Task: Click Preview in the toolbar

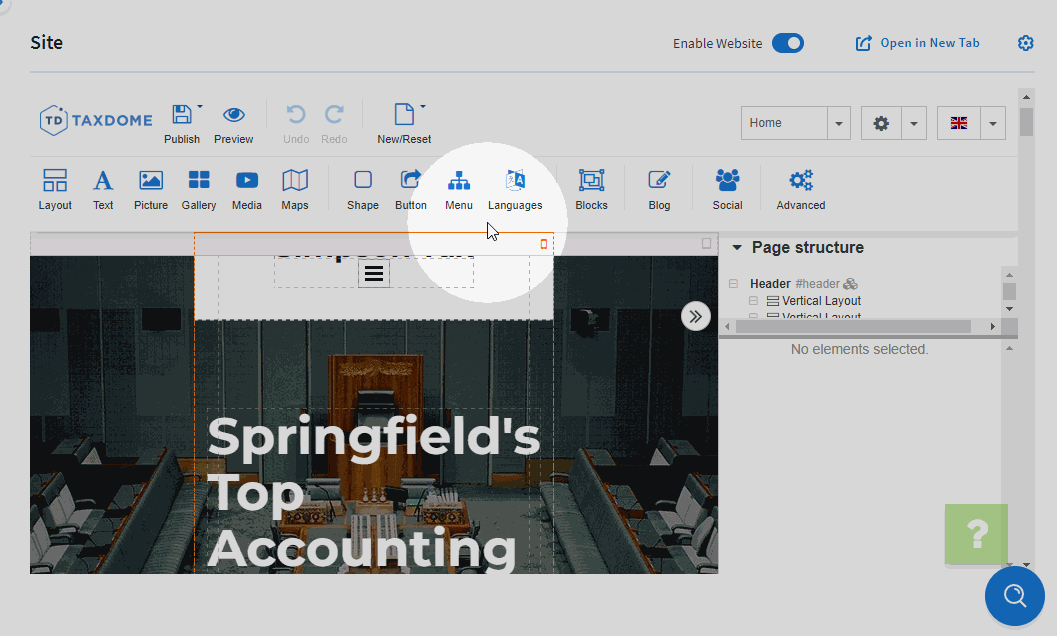Action: 234,124
